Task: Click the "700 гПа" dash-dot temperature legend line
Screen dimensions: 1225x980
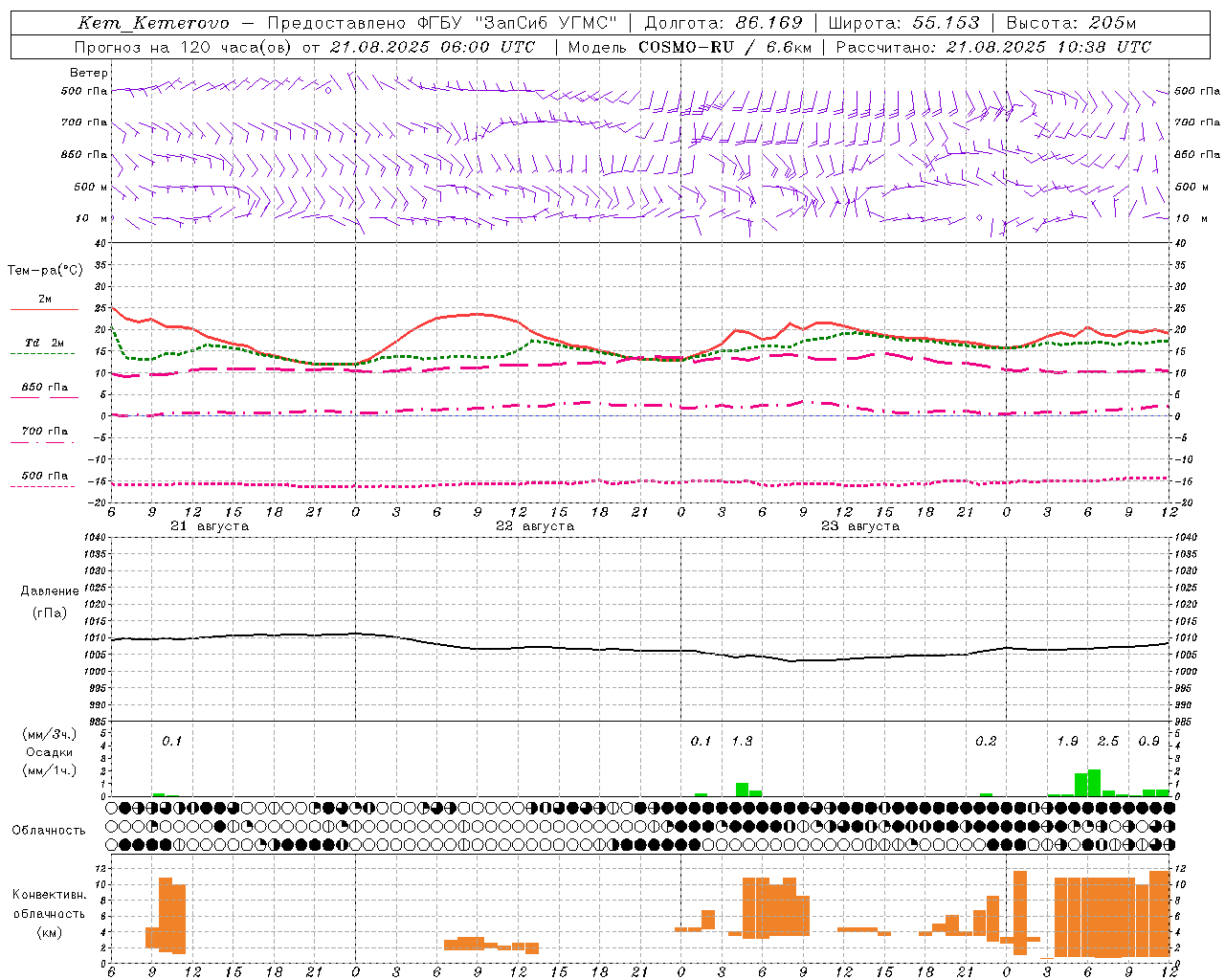Action: coord(44,442)
